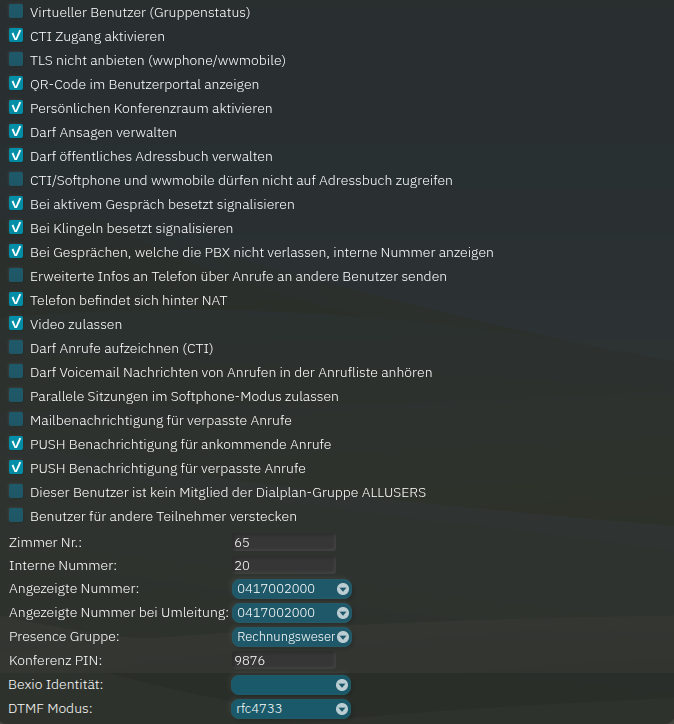The image size is (674, 724).
Task: Focus the Konferenz PIN field
Action: [283, 661]
